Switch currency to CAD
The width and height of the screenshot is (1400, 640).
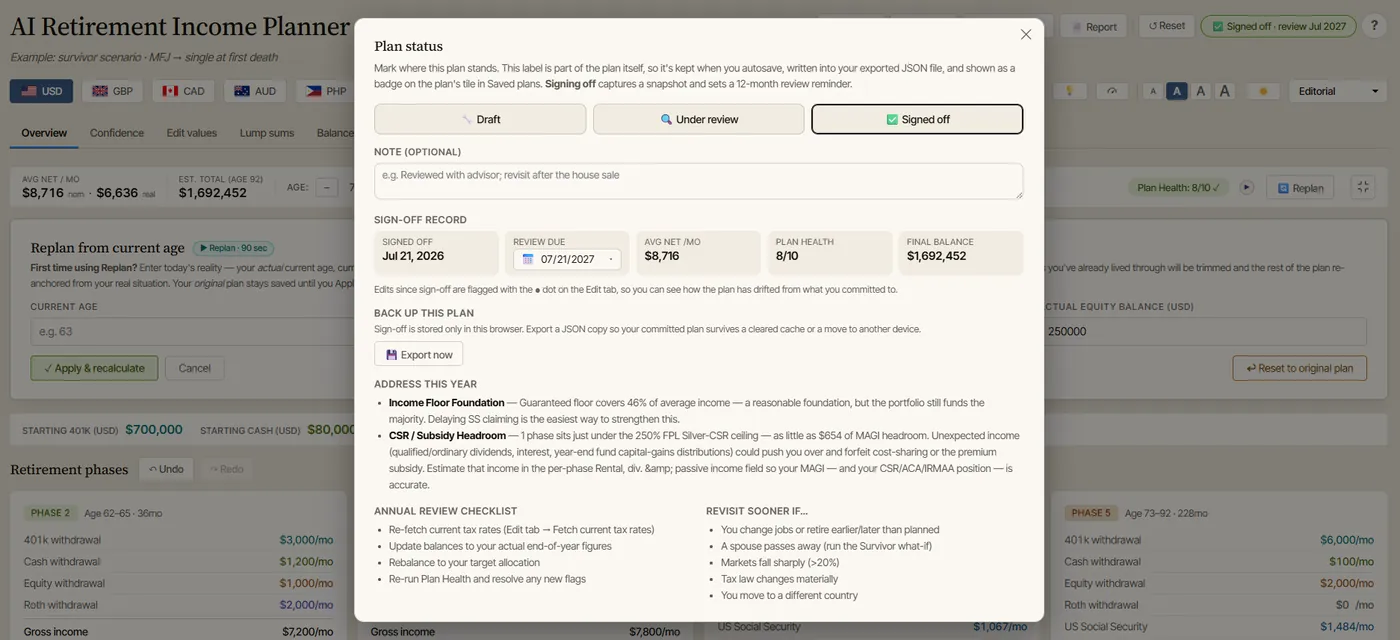tap(183, 91)
